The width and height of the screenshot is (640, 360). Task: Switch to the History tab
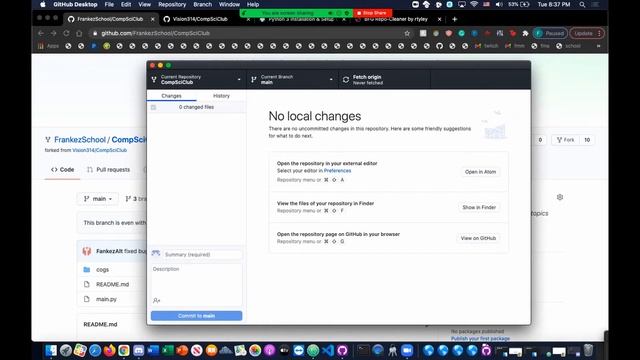pos(221,96)
